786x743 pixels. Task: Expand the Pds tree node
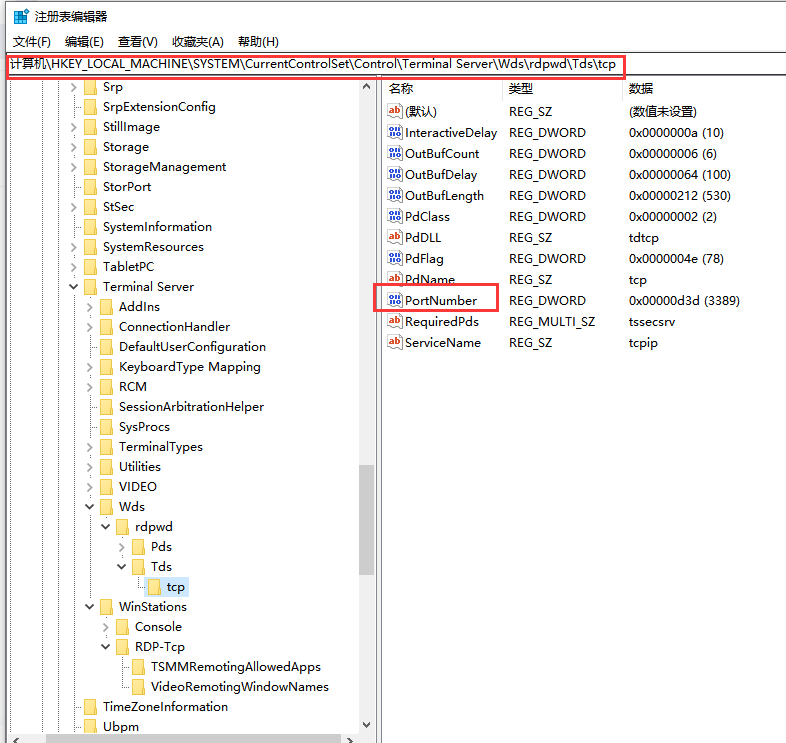coord(122,547)
